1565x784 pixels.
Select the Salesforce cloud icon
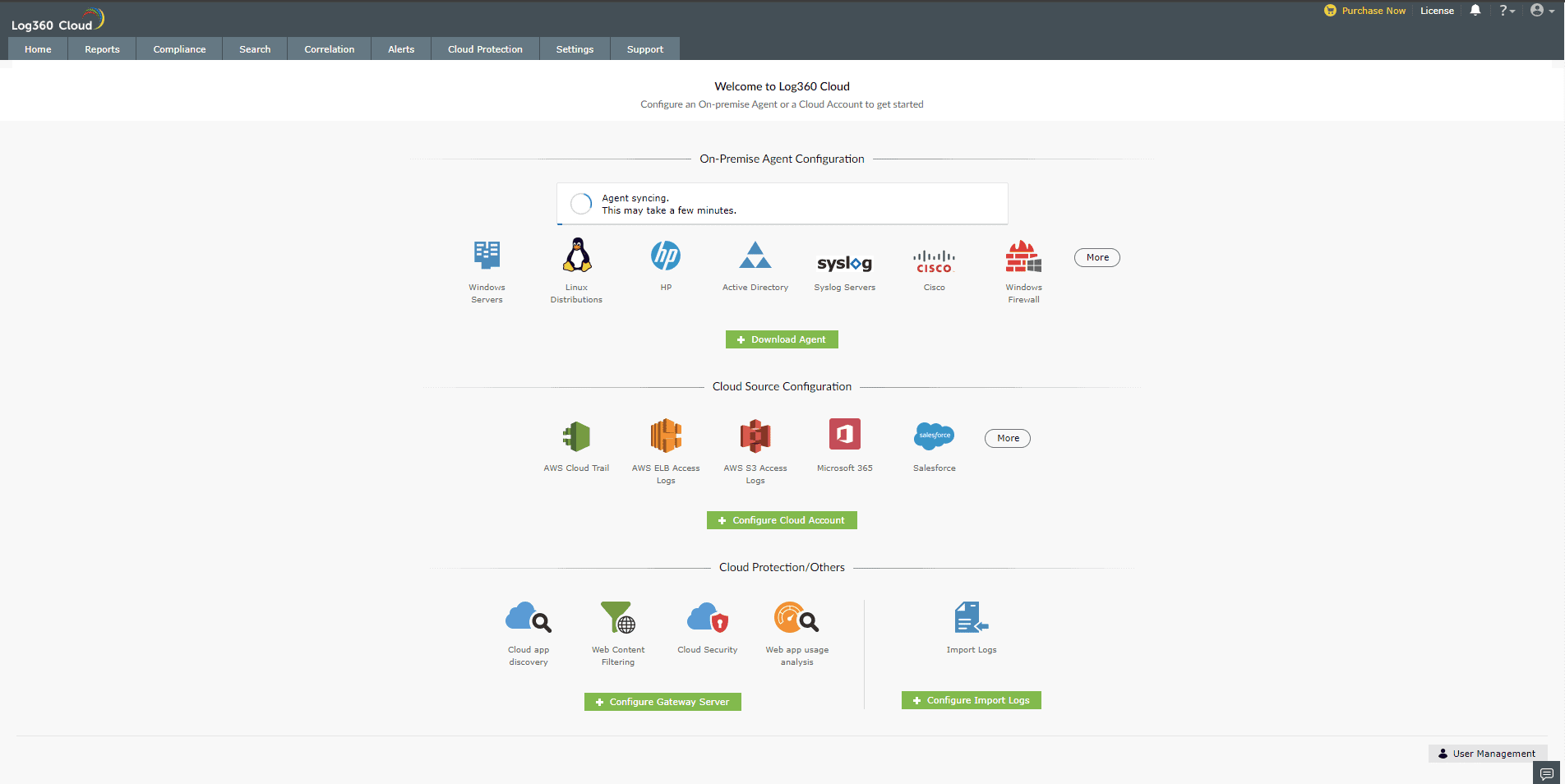tap(935, 436)
